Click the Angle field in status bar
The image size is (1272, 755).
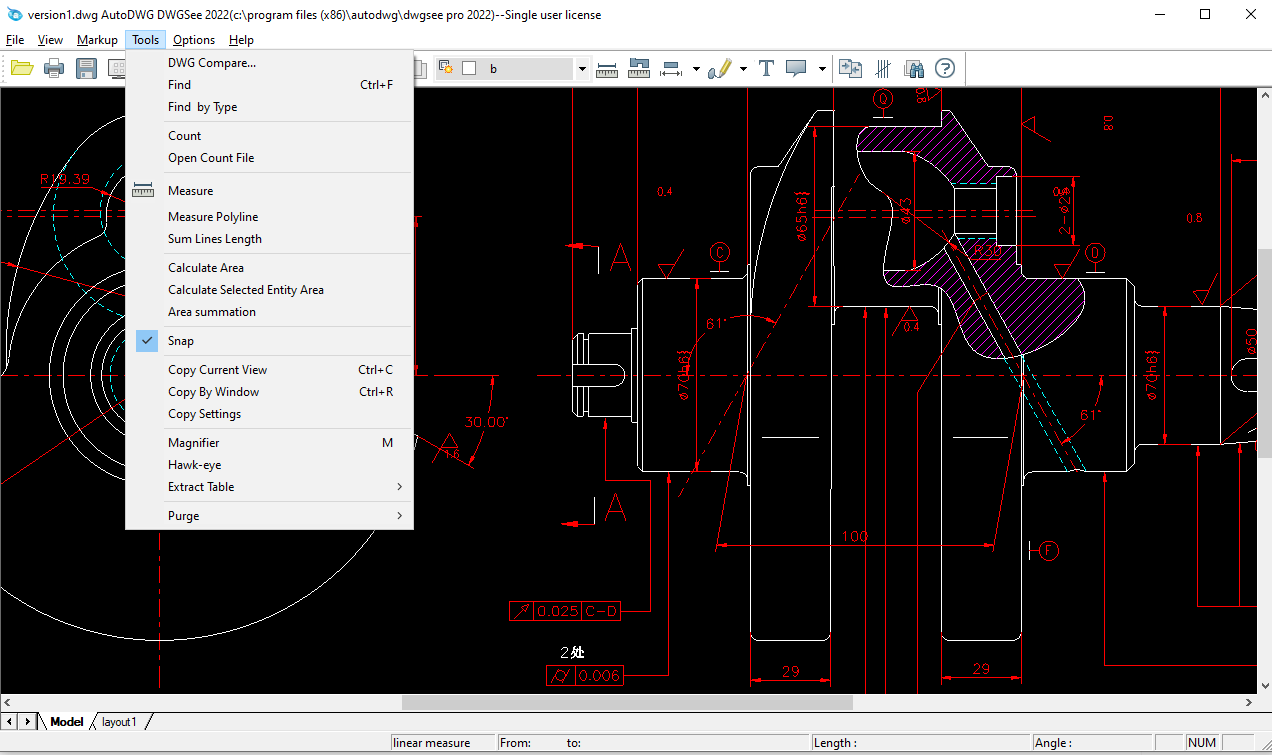(x=1092, y=743)
